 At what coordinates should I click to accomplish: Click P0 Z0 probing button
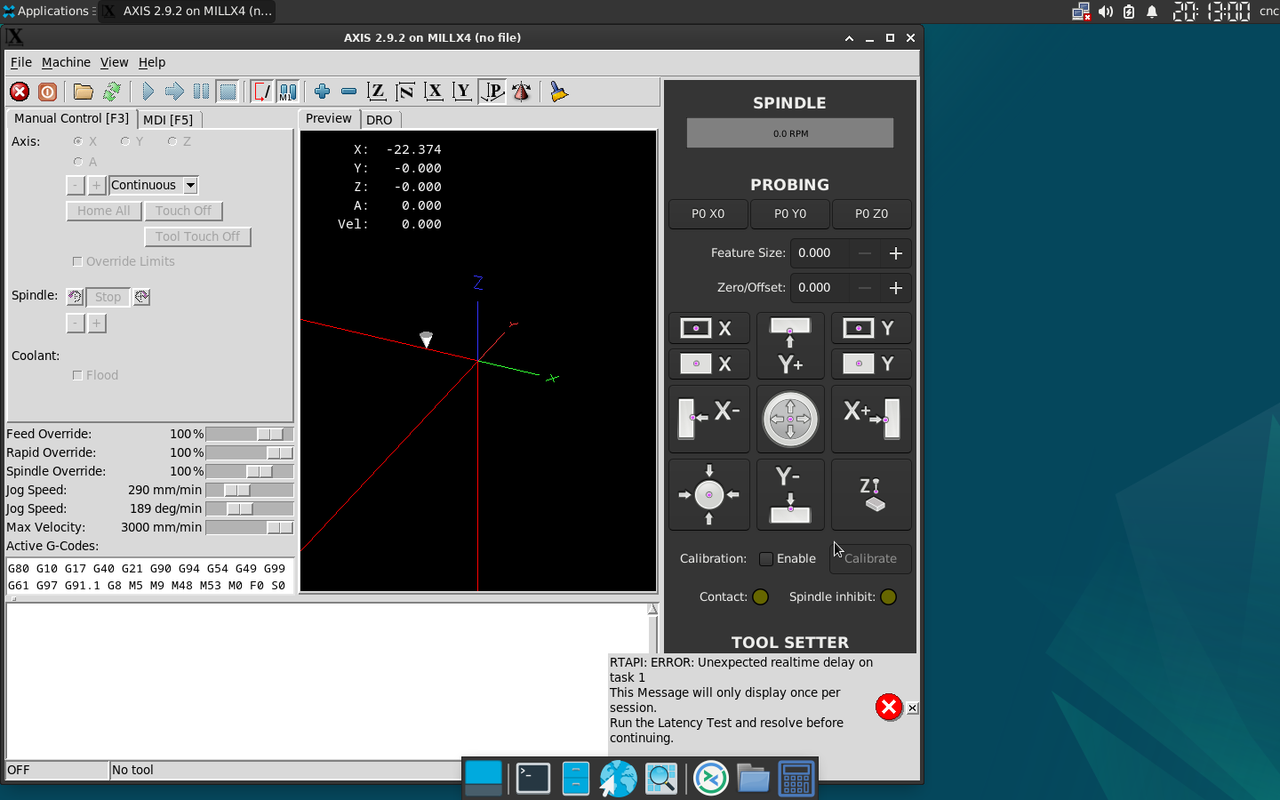[871, 214]
